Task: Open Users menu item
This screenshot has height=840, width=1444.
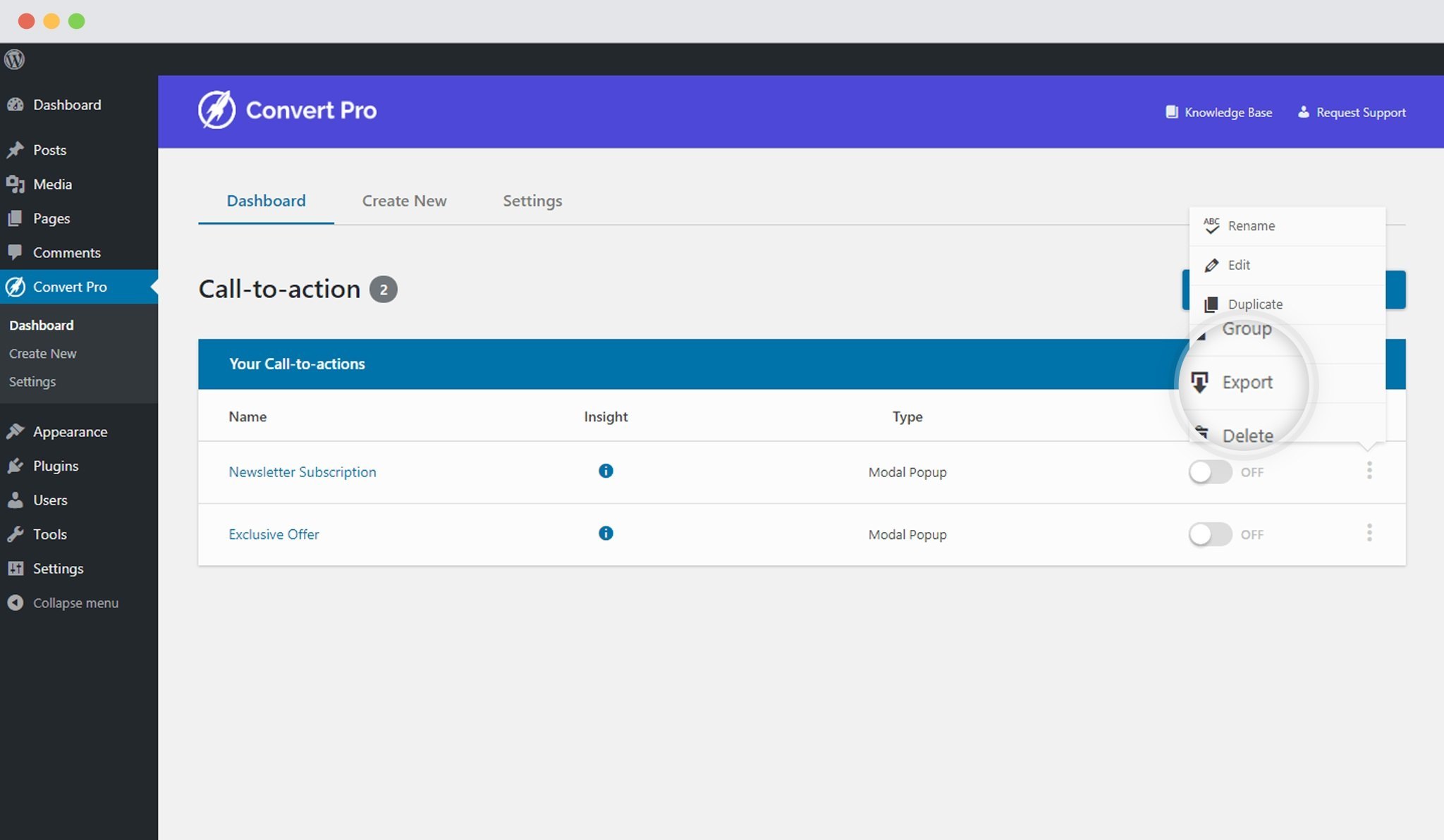Action: 50,500
